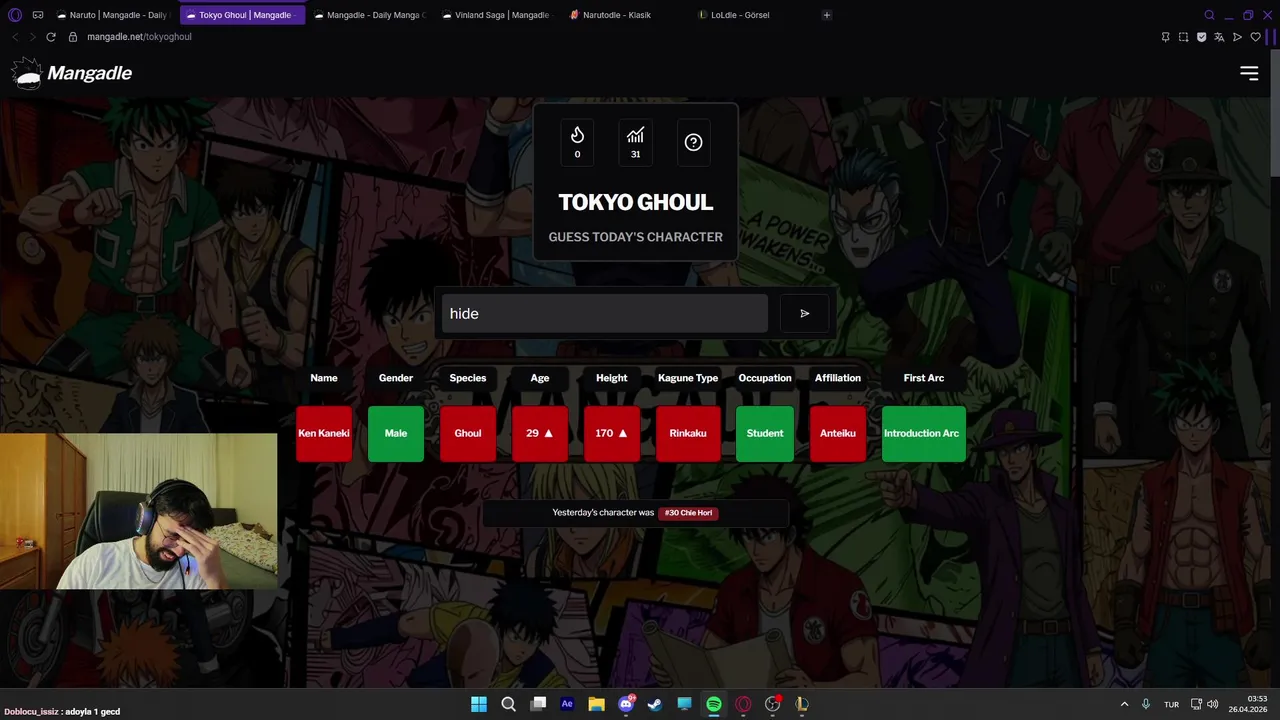Click the Rinkaku kagune tile
Image resolution: width=1280 pixels, height=720 pixels.
(x=688, y=433)
